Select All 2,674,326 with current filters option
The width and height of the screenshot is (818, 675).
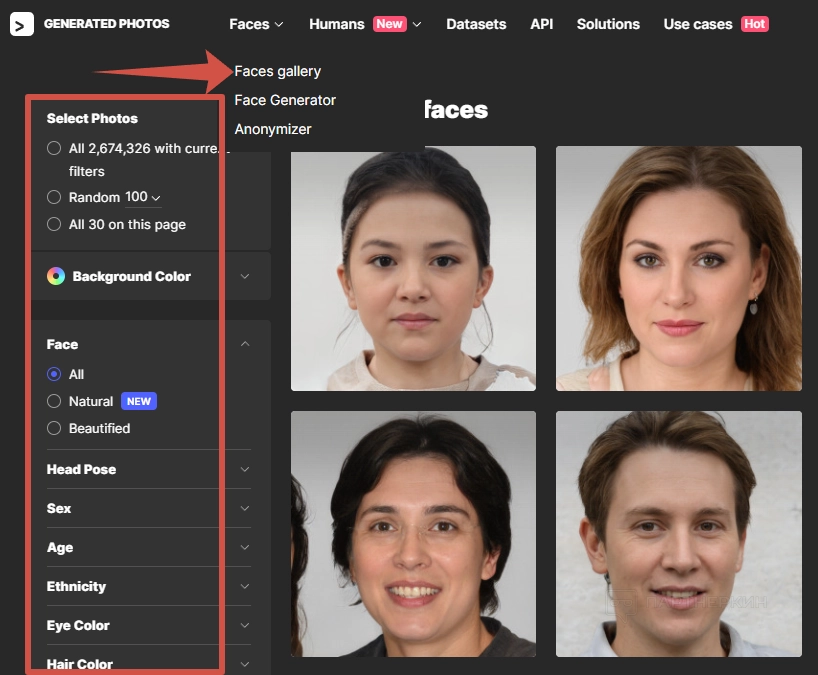click(54, 148)
